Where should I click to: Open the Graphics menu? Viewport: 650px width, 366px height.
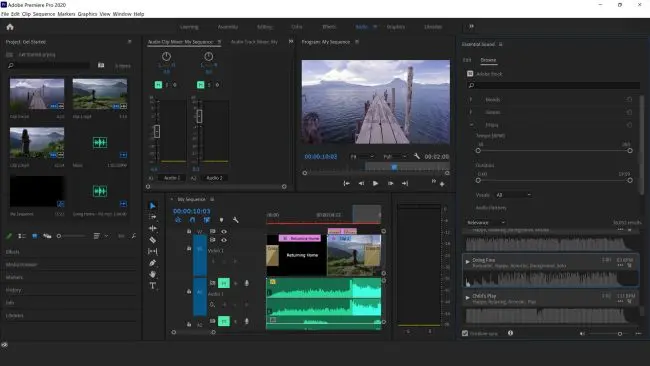pyautogui.click(x=87, y=14)
